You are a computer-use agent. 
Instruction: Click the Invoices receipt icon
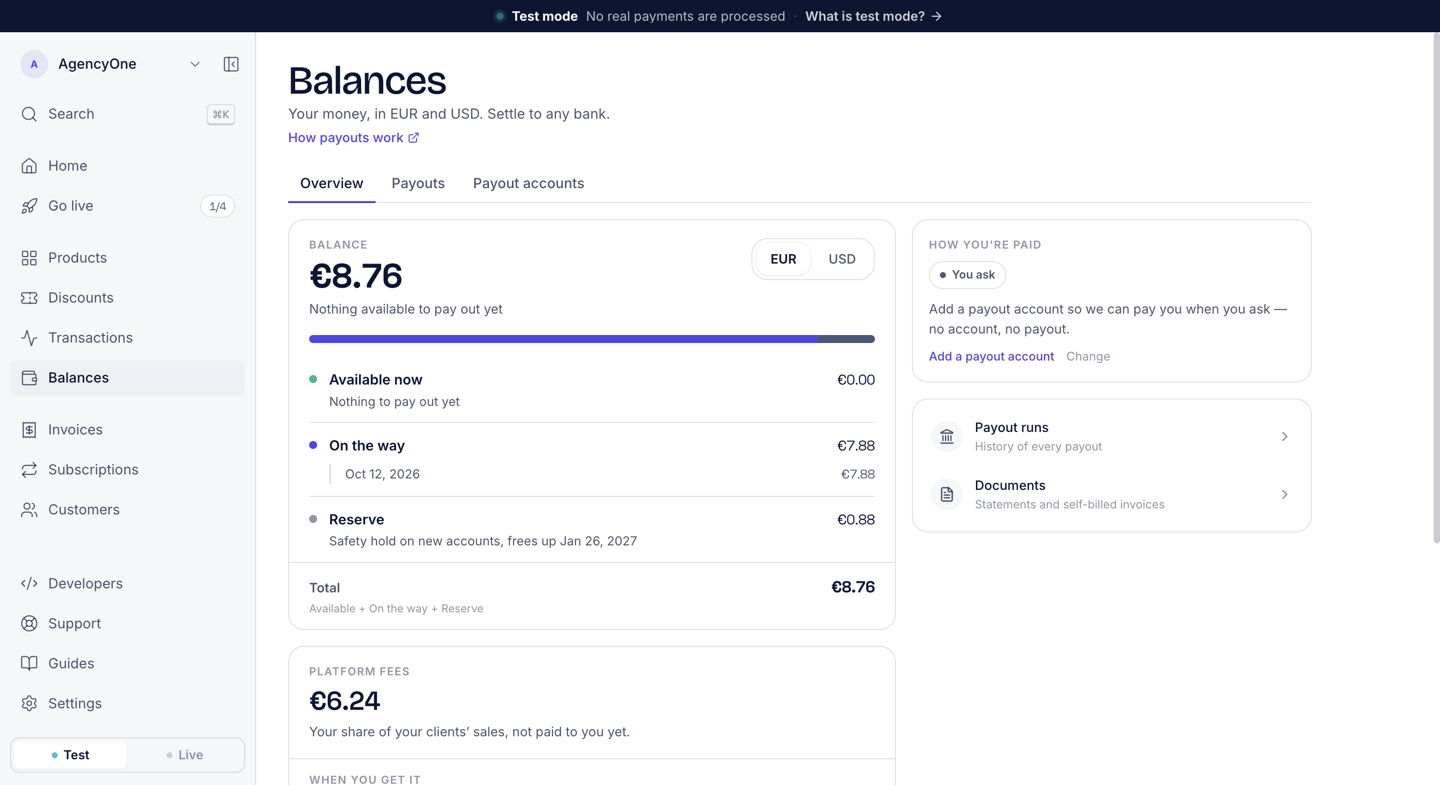point(29,430)
